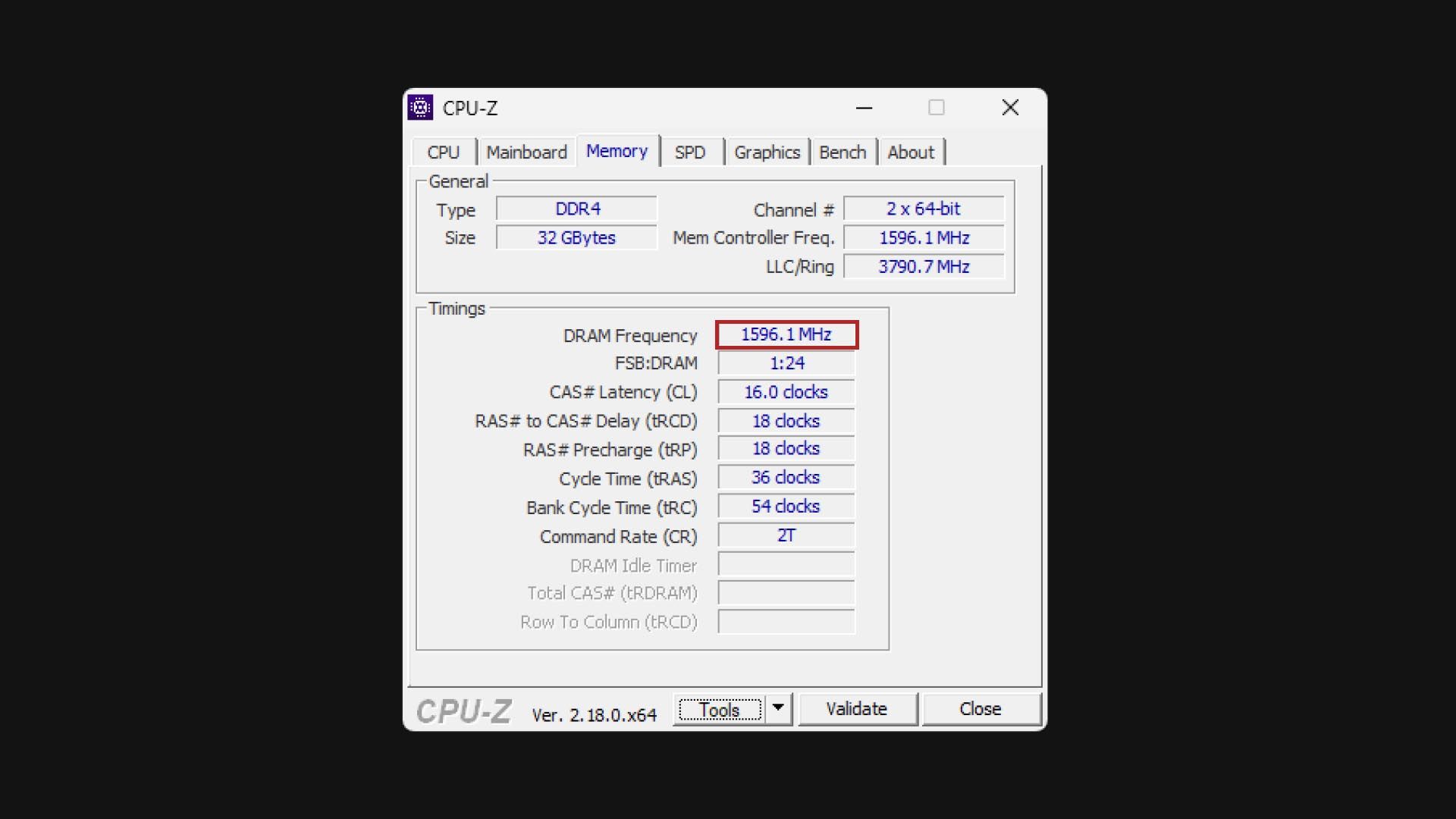Select the memory Type DDR4 field
This screenshot has width=1456, height=819.
coord(576,209)
